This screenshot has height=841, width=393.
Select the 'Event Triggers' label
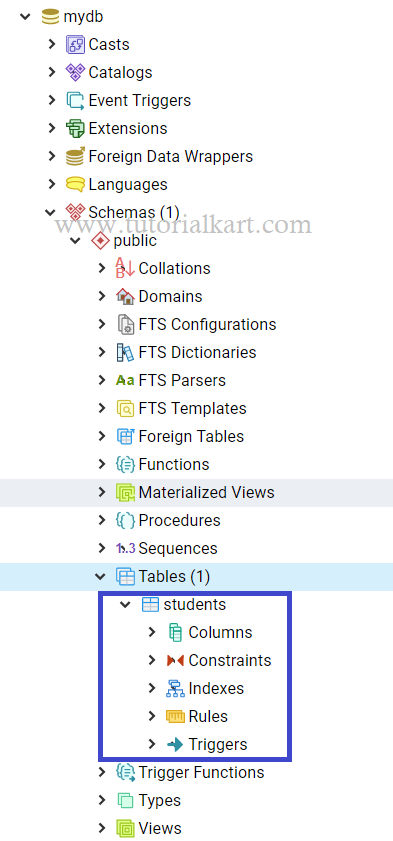click(x=139, y=100)
